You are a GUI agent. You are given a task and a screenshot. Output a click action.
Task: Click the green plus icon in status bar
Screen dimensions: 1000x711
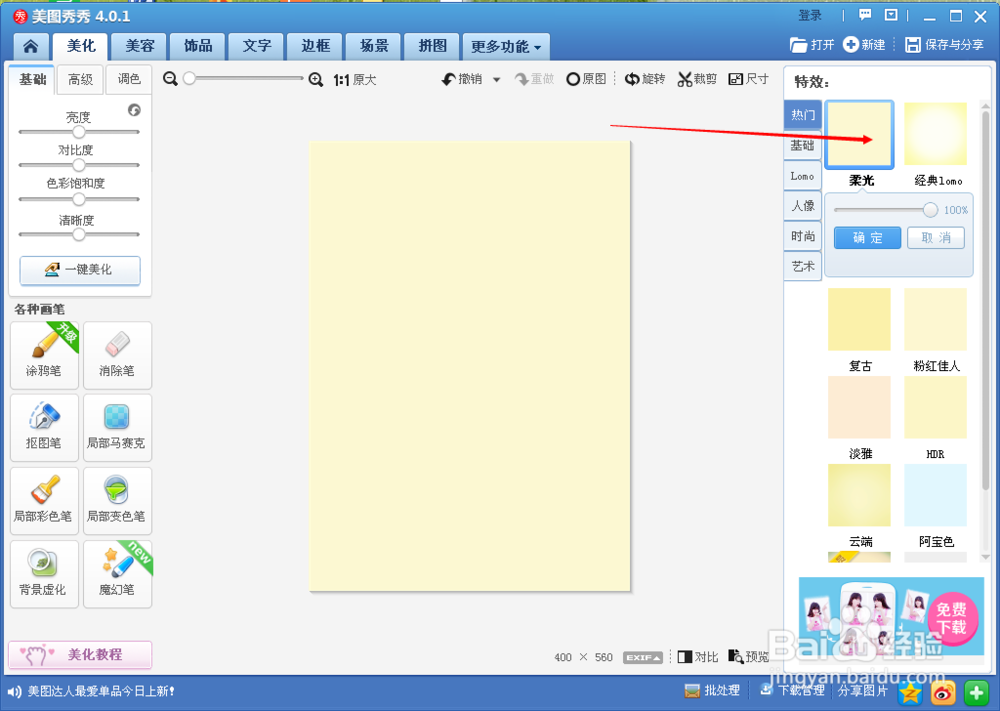pos(976,693)
